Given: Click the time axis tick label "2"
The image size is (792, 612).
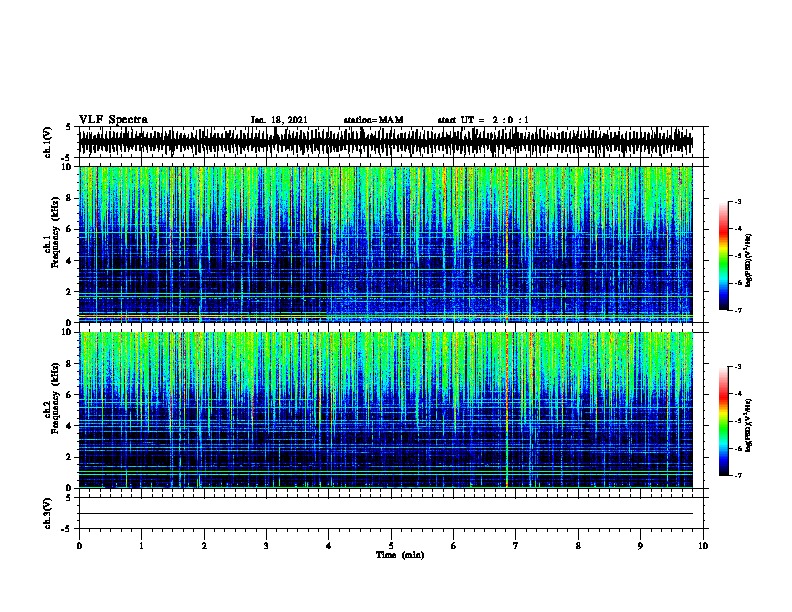Looking at the screenshot, I should coord(204,546).
